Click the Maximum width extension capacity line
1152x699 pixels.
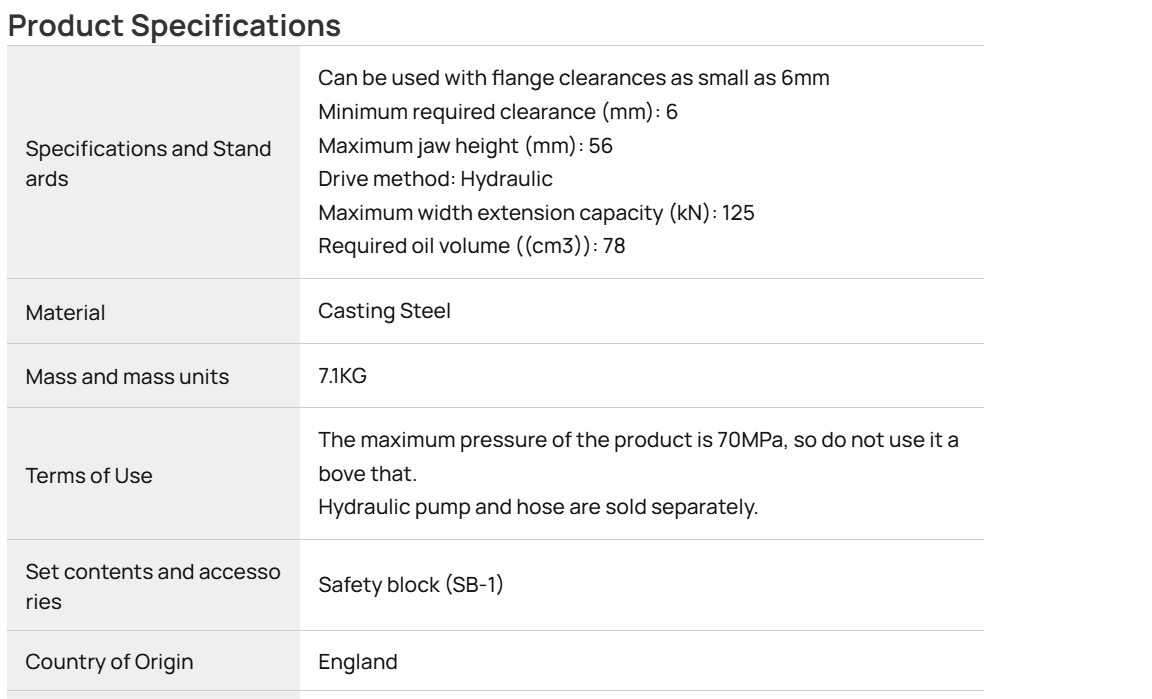click(x=536, y=212)
